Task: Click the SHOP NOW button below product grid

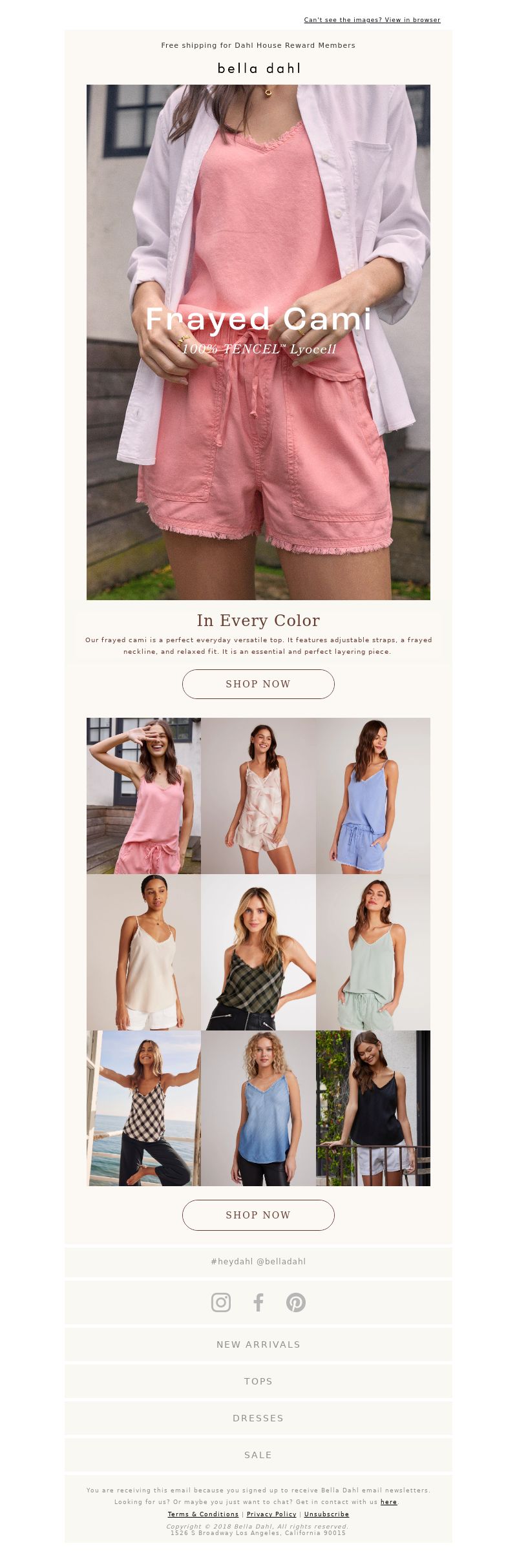Action: 258,1215
